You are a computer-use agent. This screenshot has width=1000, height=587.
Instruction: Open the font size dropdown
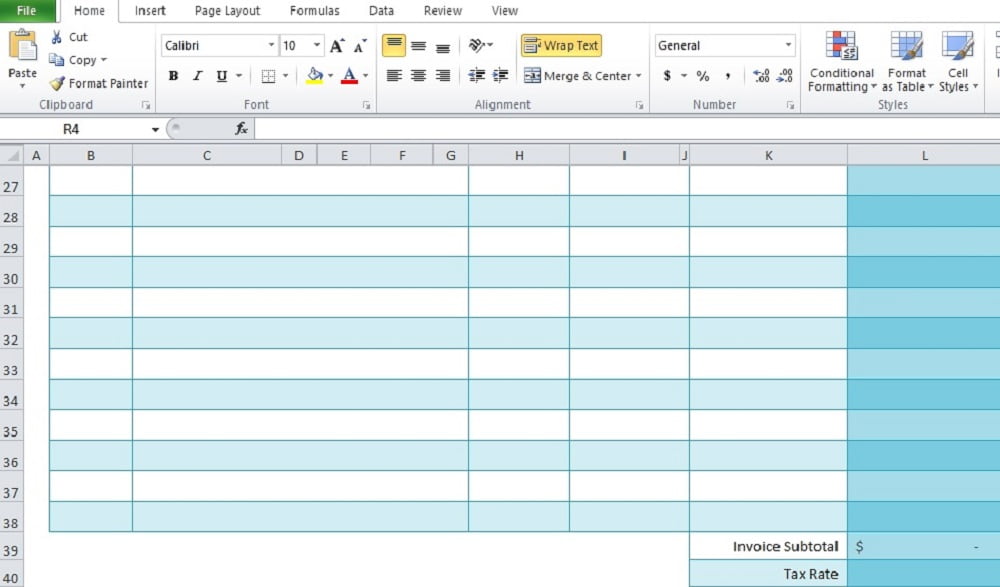click(317, 46)
